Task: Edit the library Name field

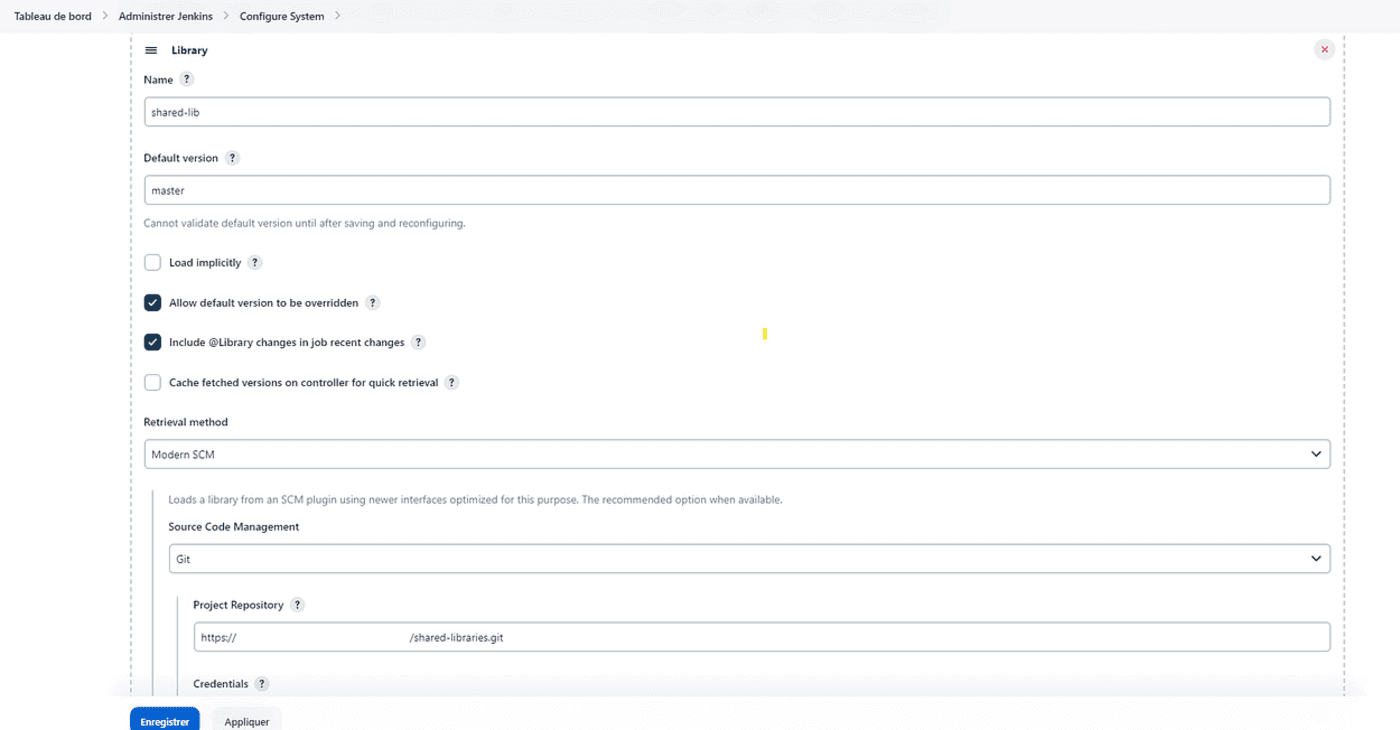Action: (737, 112)
